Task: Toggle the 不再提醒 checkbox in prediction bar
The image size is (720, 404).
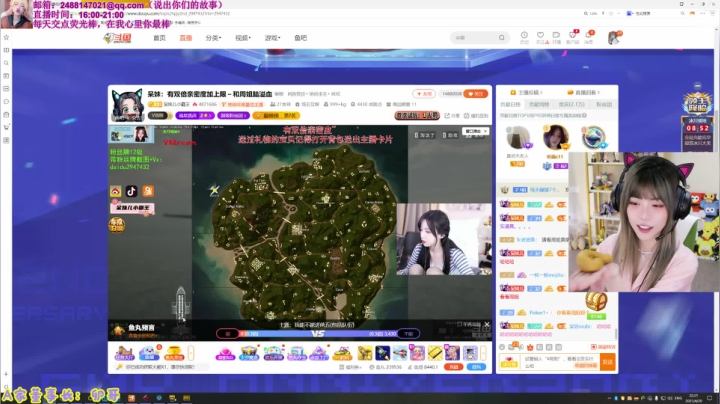Action: click(460, 324)
